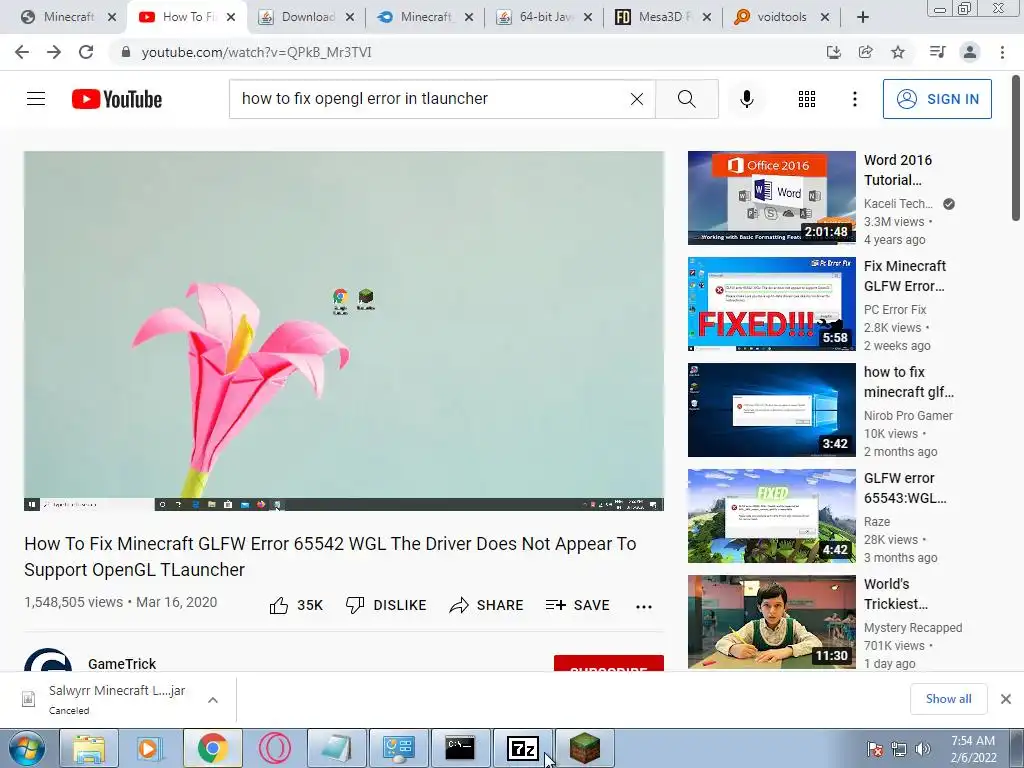Go to the YouTube home logo
Screen dimensions: 1024x768
(117, 99)
